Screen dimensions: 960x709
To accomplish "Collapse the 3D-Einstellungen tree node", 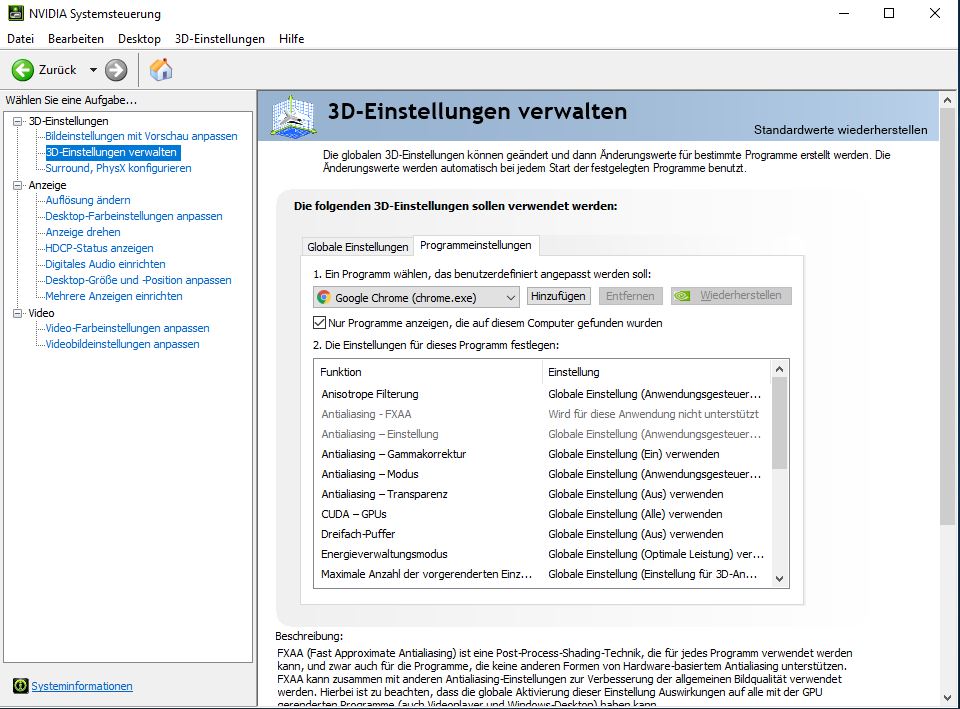I will pos(18,121).
